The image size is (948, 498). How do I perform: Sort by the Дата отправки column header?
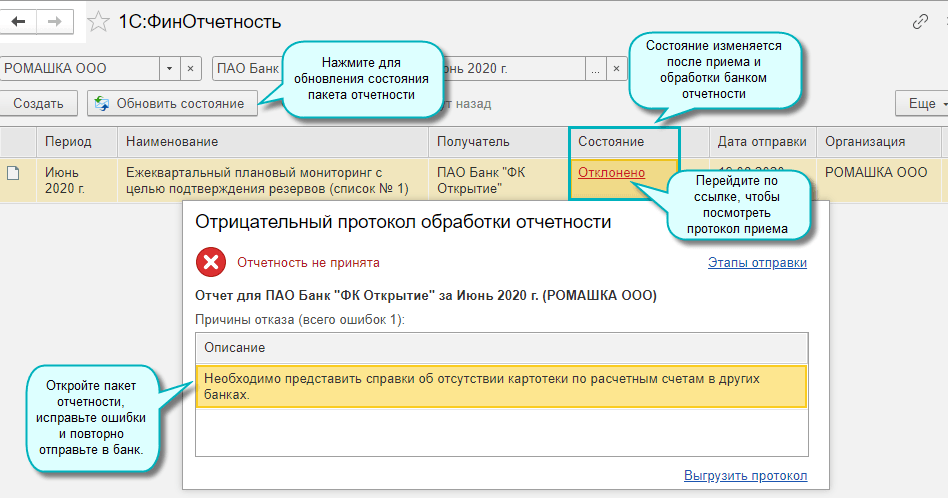click(x=762, y=141)
